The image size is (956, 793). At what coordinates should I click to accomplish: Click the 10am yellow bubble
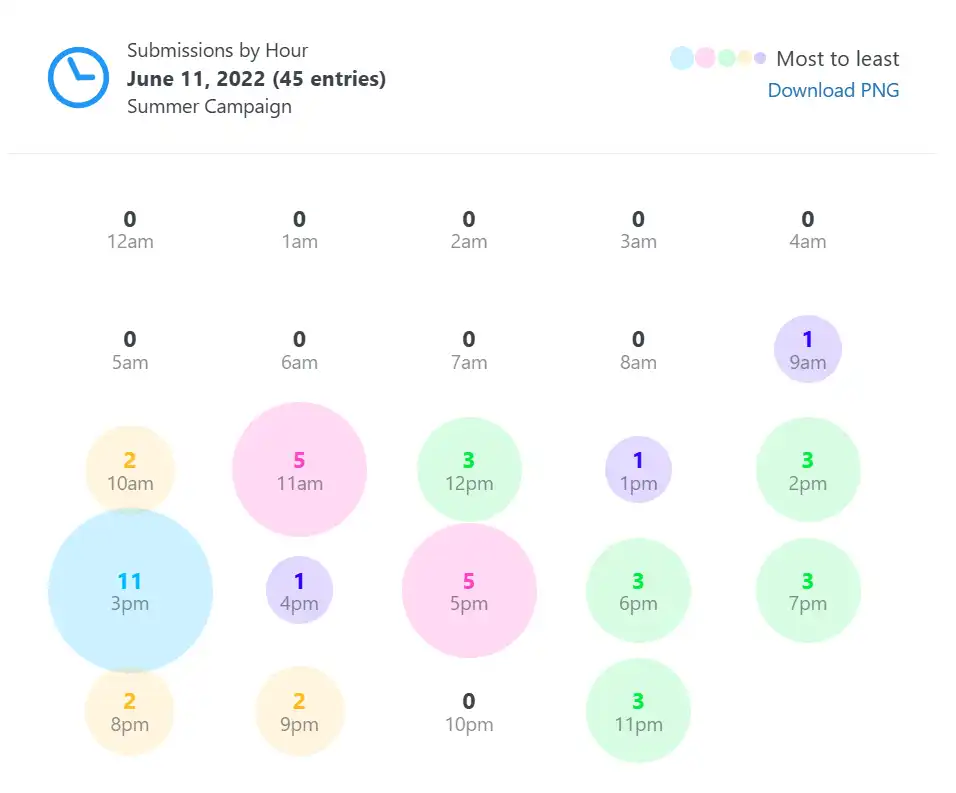point(130,470)
